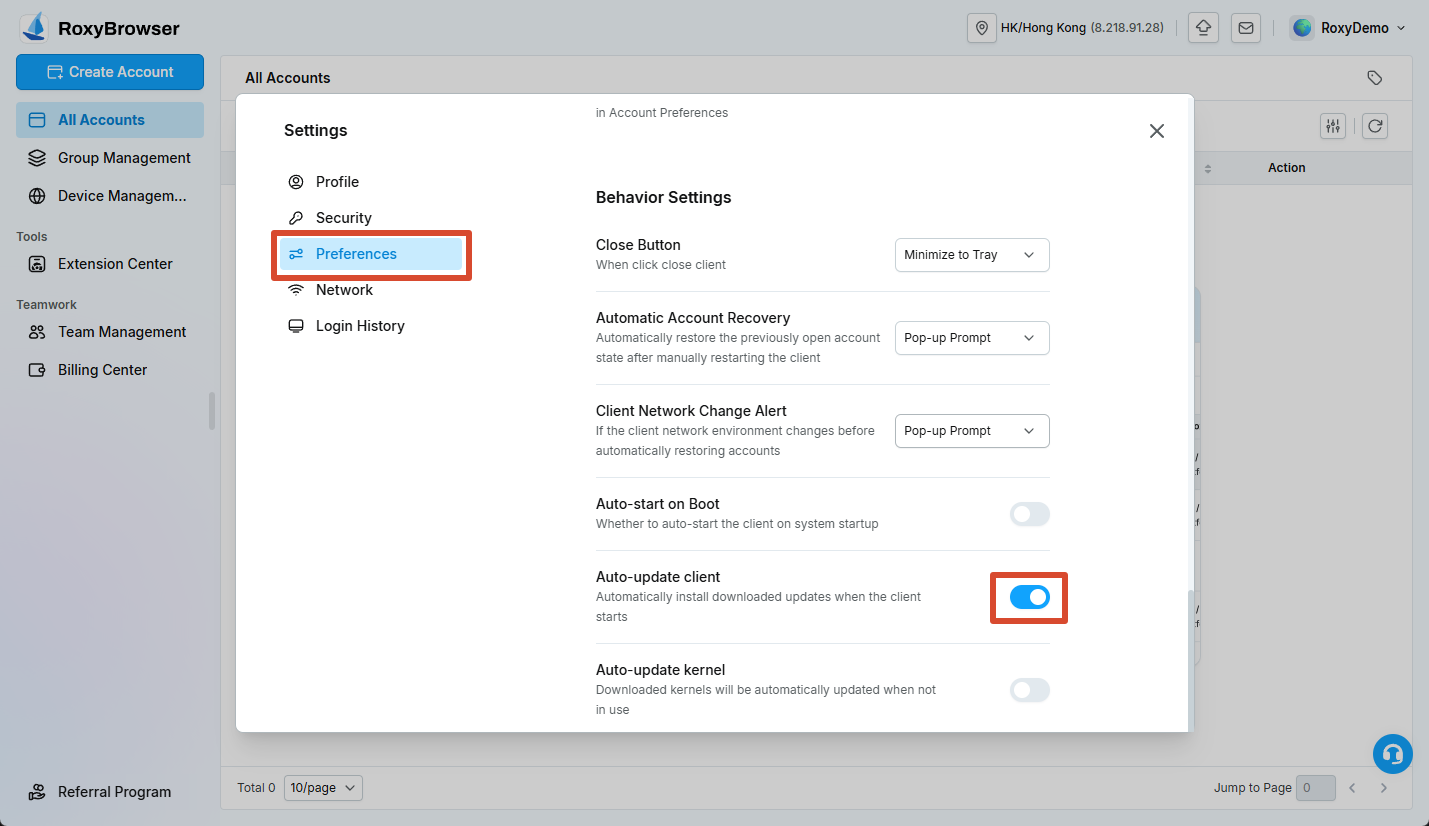Screen dimensions: 1429x826
Task: Click the RoxyBrowser sailboat logo
Action: [x=34, y=27]
